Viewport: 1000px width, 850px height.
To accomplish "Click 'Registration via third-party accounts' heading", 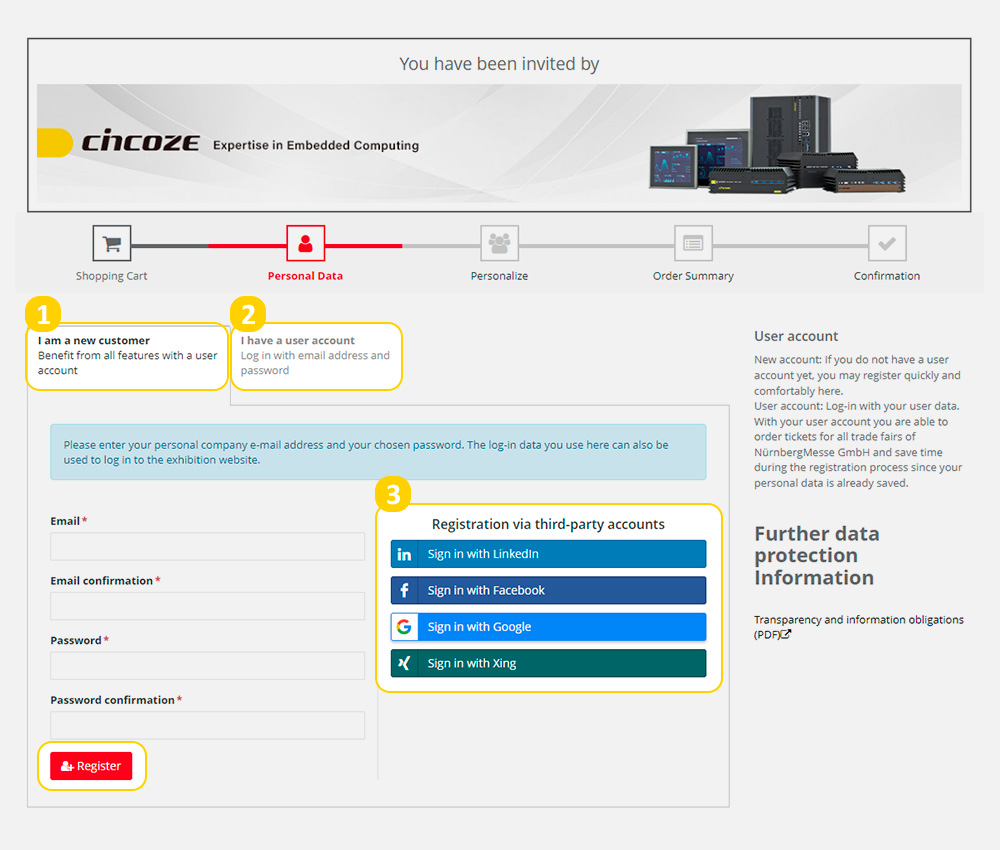I will tap(548, 524).
